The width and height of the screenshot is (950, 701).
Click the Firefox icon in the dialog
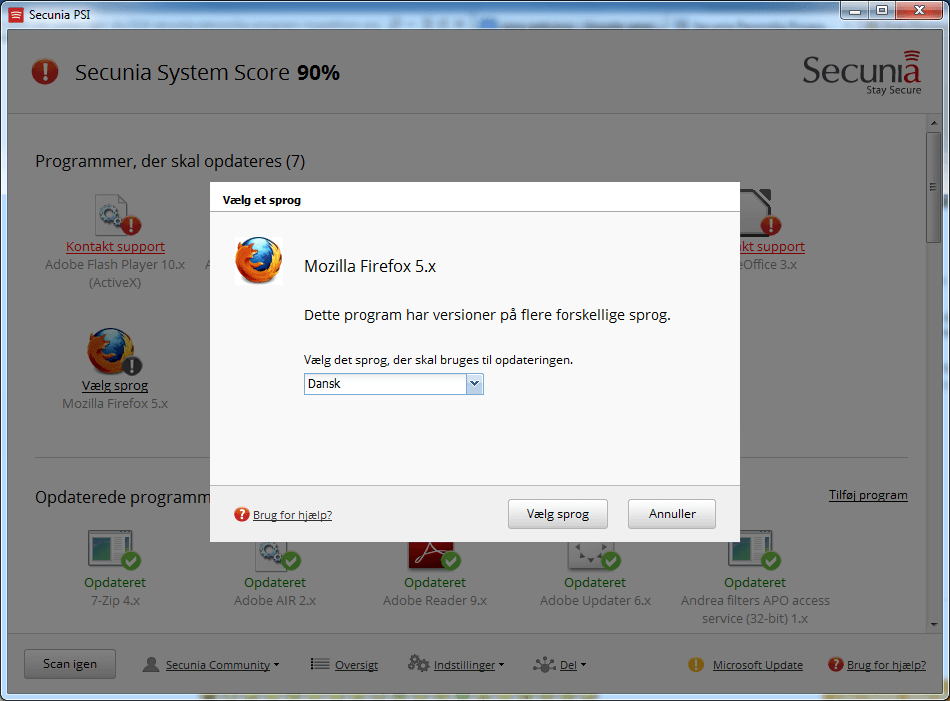point(258,261)
